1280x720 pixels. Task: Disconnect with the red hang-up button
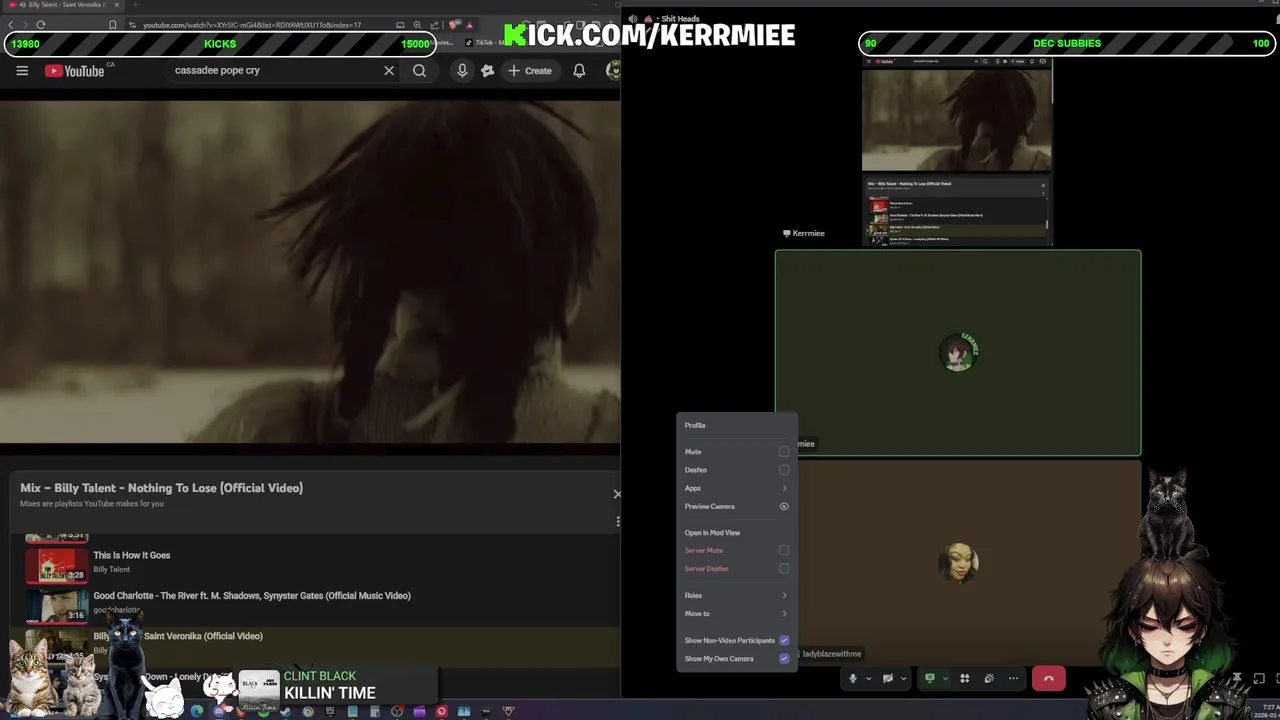(1048, 678)
